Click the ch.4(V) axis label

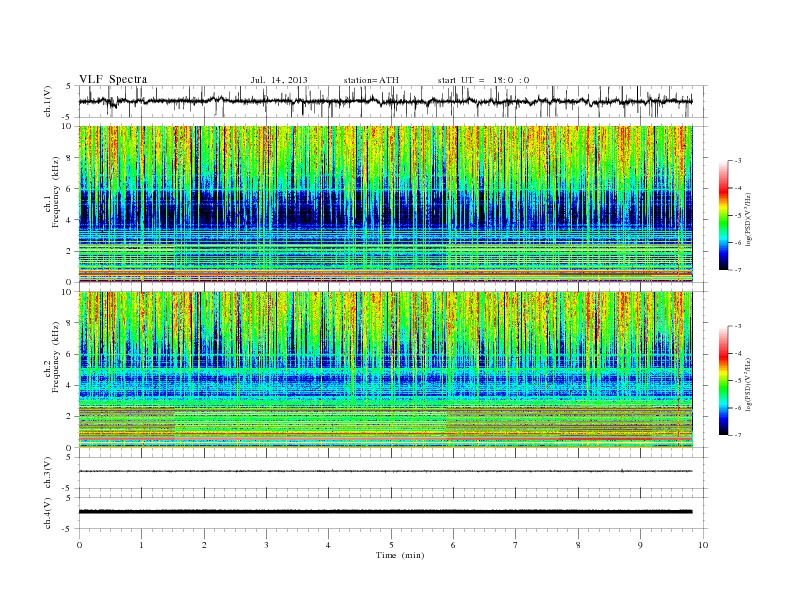(48, 513)
